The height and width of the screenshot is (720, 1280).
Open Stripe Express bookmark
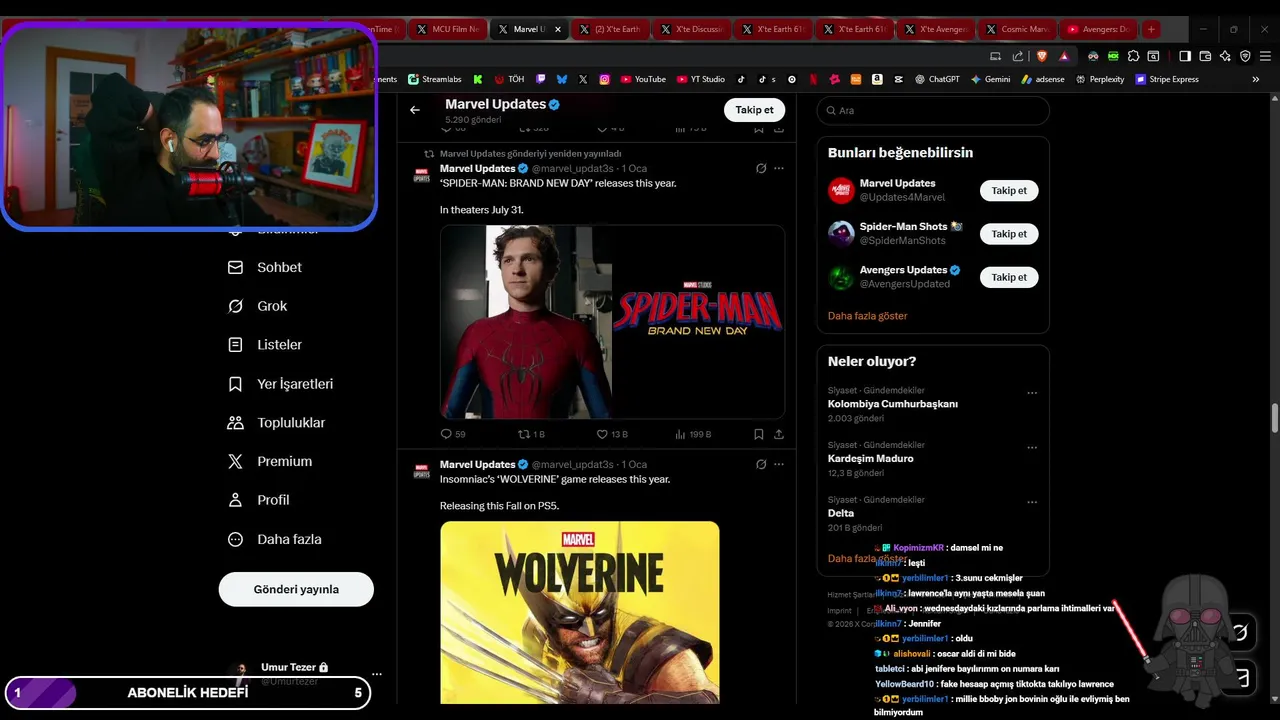click(x=1167, y=79)
